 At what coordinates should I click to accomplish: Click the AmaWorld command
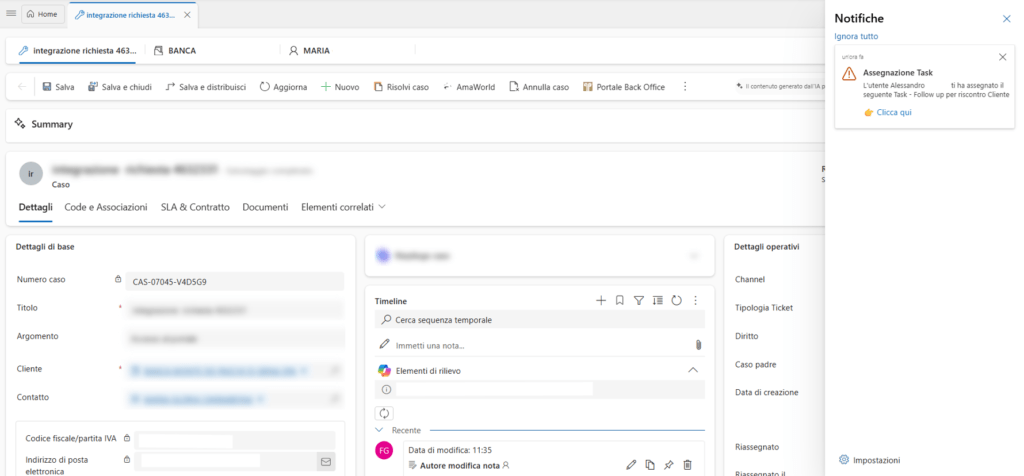tap(469, 87)
